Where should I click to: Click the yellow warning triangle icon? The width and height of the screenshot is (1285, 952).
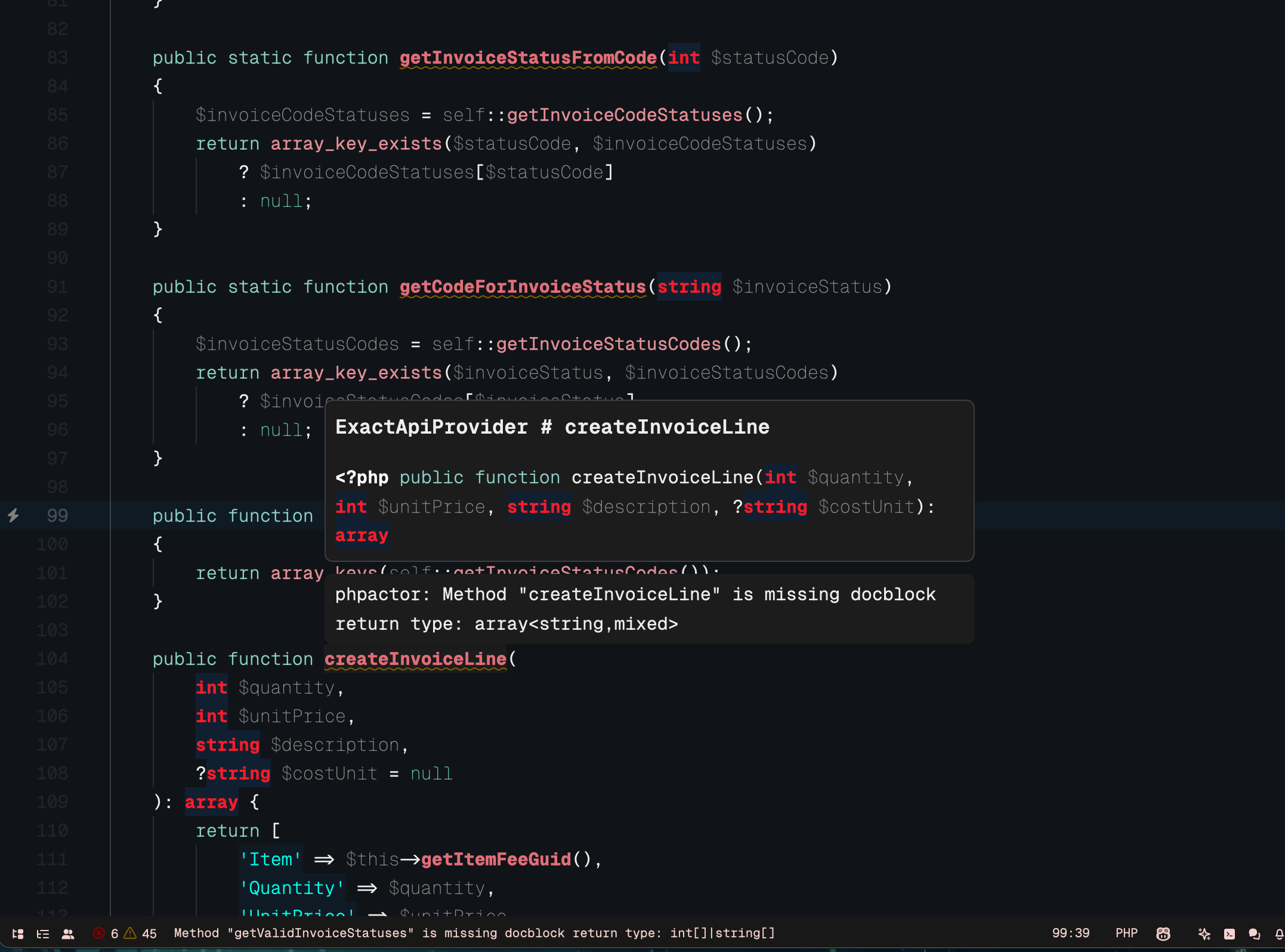pyautogui.click(x=130, y=933)
